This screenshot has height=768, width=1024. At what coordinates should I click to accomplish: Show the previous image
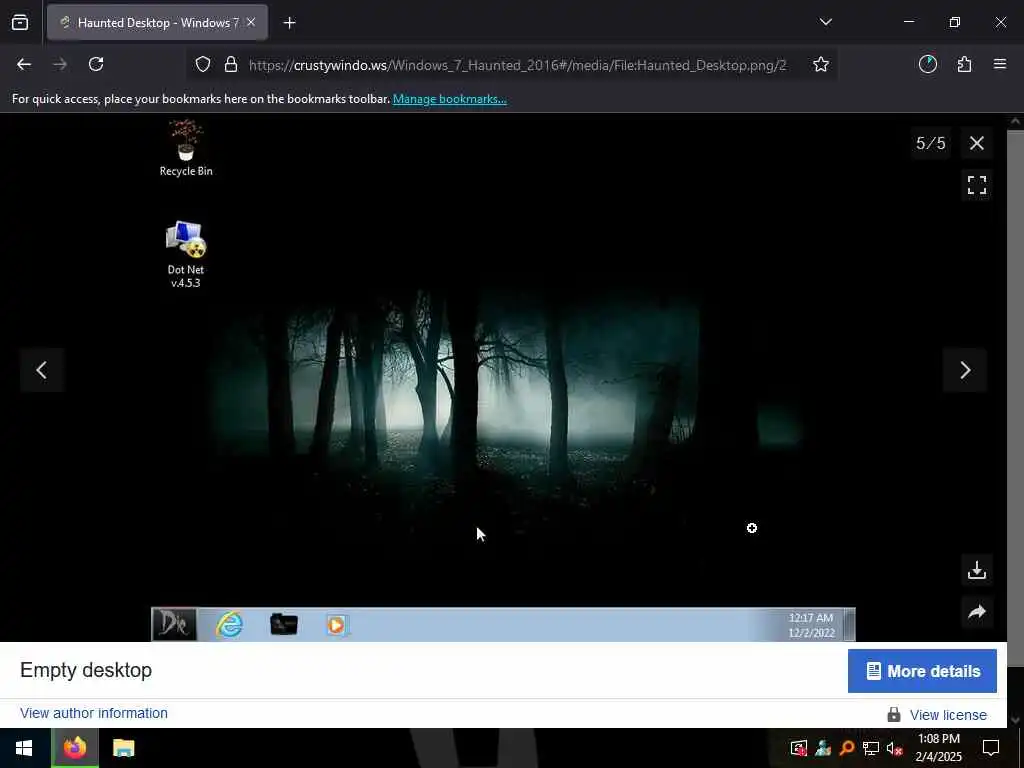42,370
